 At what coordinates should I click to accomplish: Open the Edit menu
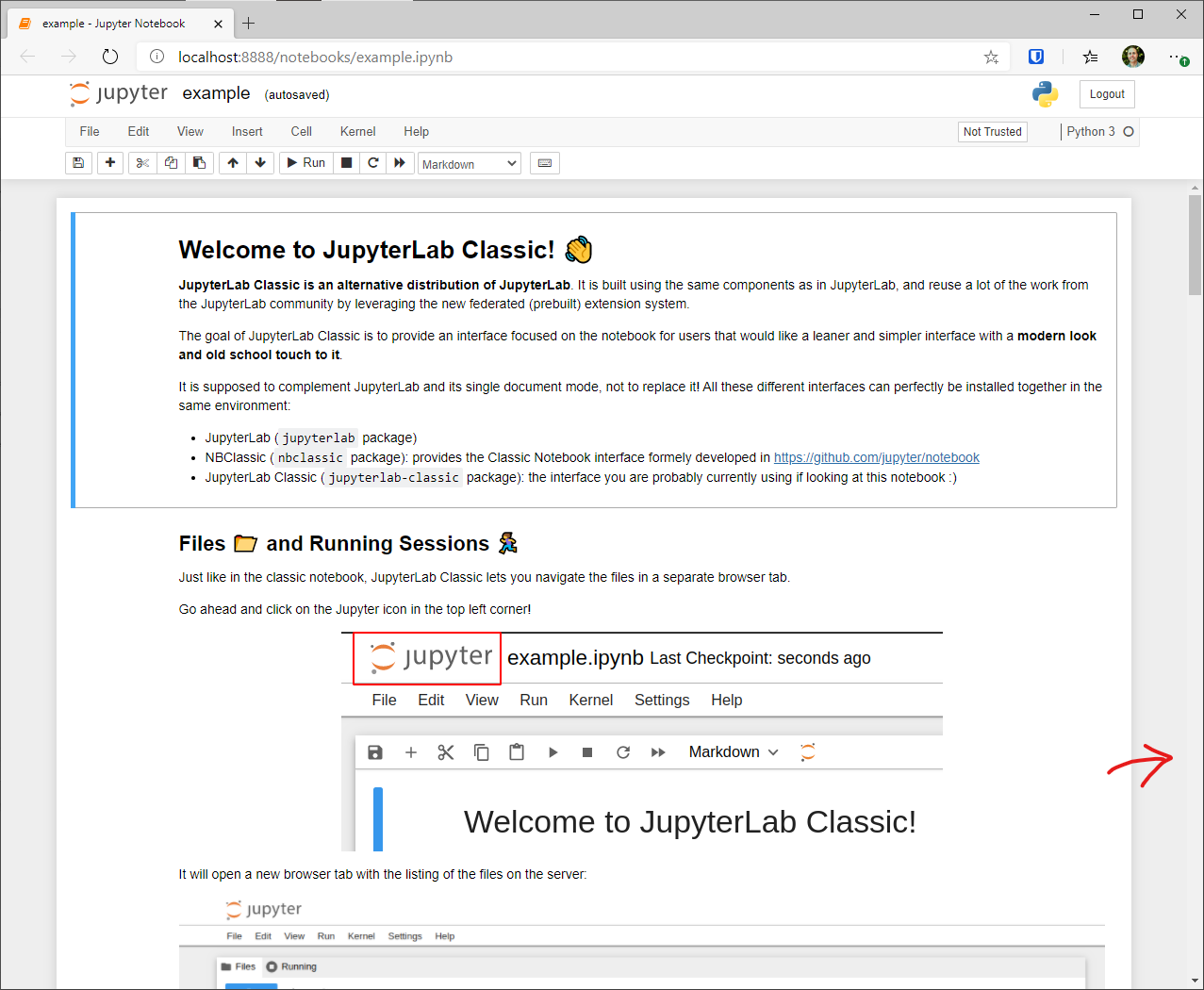click(x=139, y=132)
